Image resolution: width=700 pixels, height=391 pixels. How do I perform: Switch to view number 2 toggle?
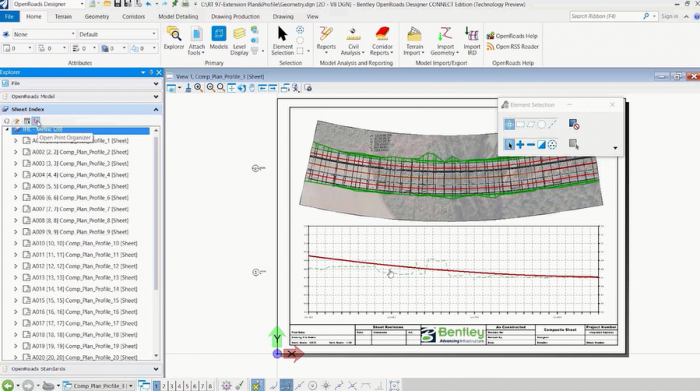click(164, 386)
